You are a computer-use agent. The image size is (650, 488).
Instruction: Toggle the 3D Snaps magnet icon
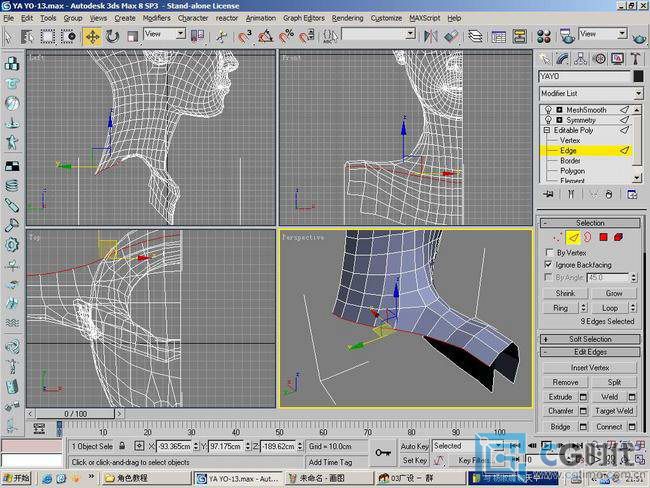click(245, 37)
